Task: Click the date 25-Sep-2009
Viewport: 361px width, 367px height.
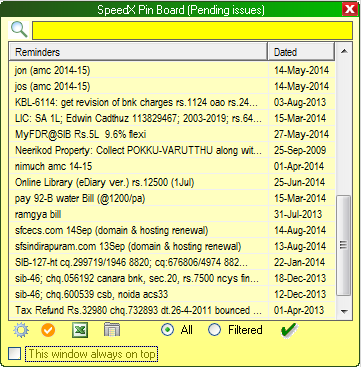Action: pos(300,150)
